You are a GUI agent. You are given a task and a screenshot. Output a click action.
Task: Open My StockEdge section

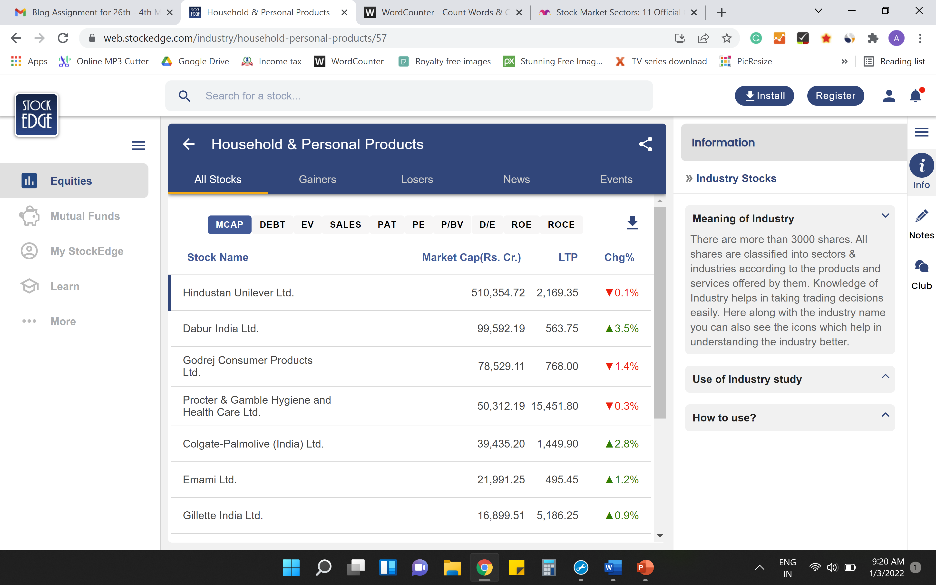74,251
